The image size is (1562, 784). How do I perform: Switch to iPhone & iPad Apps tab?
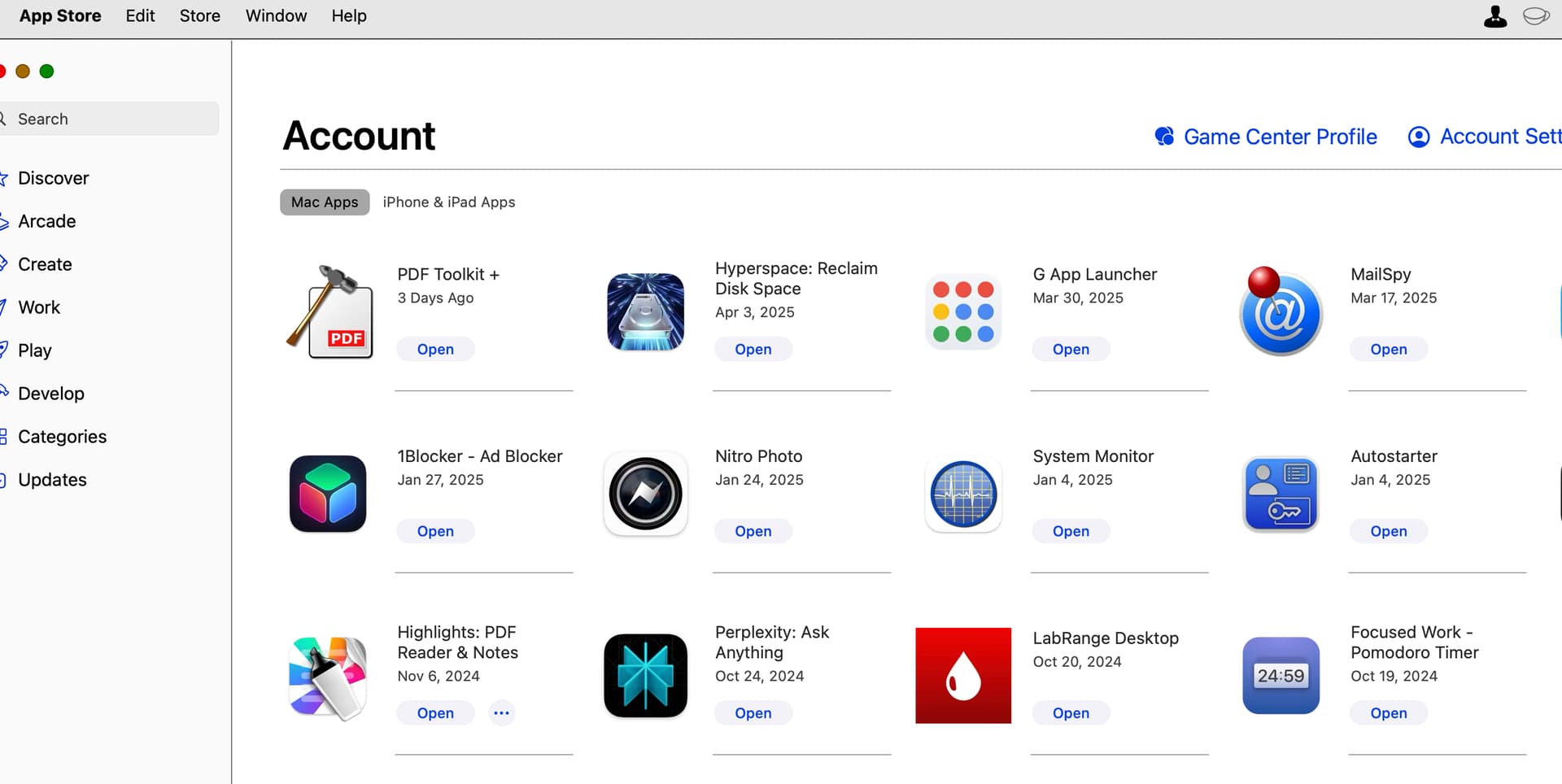click(x=448, y=203)
